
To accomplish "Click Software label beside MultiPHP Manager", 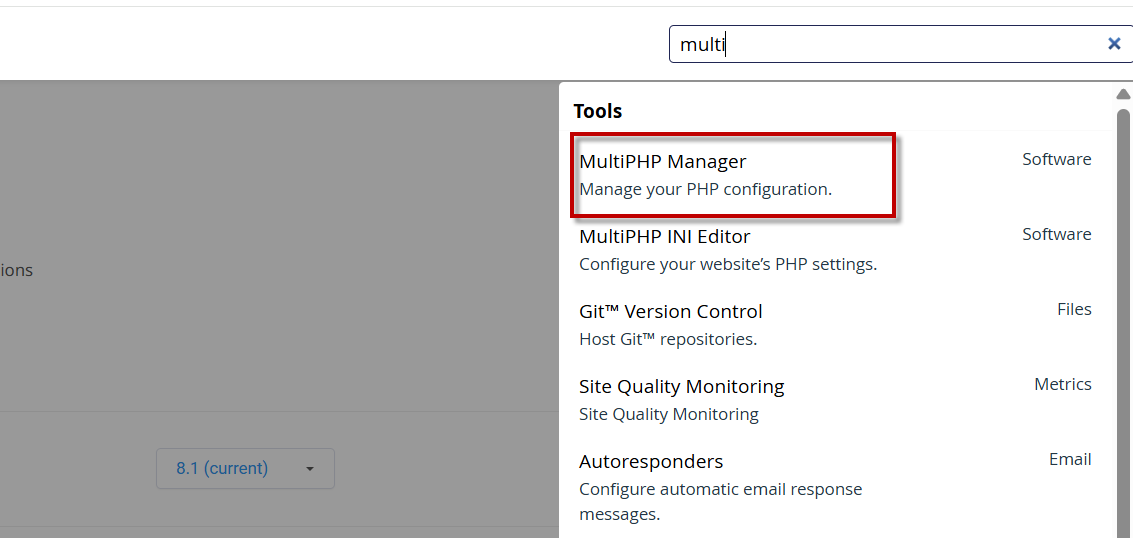I will [x=1056, y=159].
